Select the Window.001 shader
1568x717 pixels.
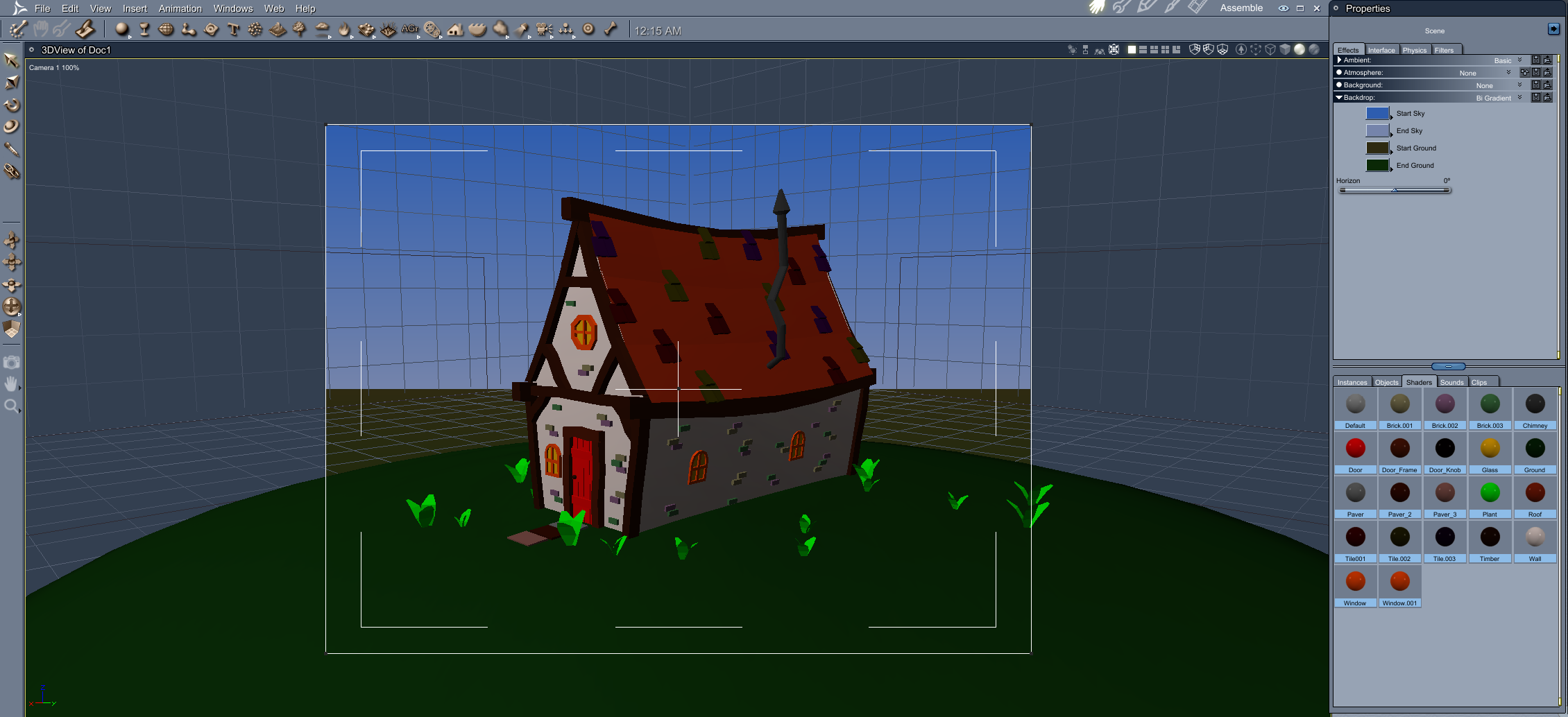pyautogui.click(x=1399, y=587)
